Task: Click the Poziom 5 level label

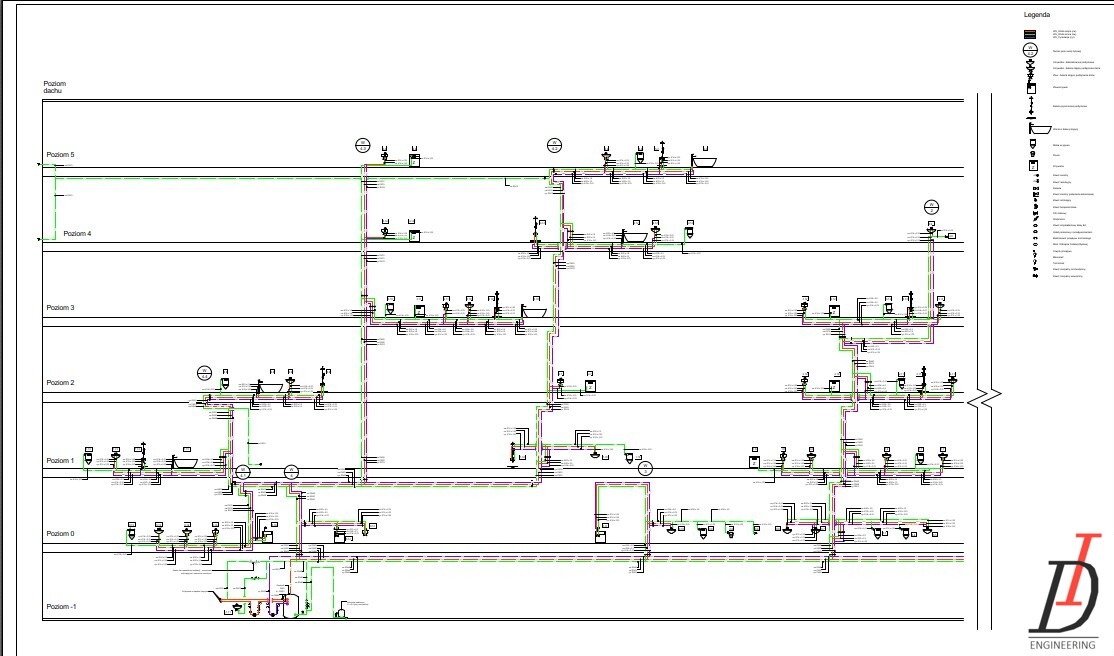Action: click(x=60, y=155)
